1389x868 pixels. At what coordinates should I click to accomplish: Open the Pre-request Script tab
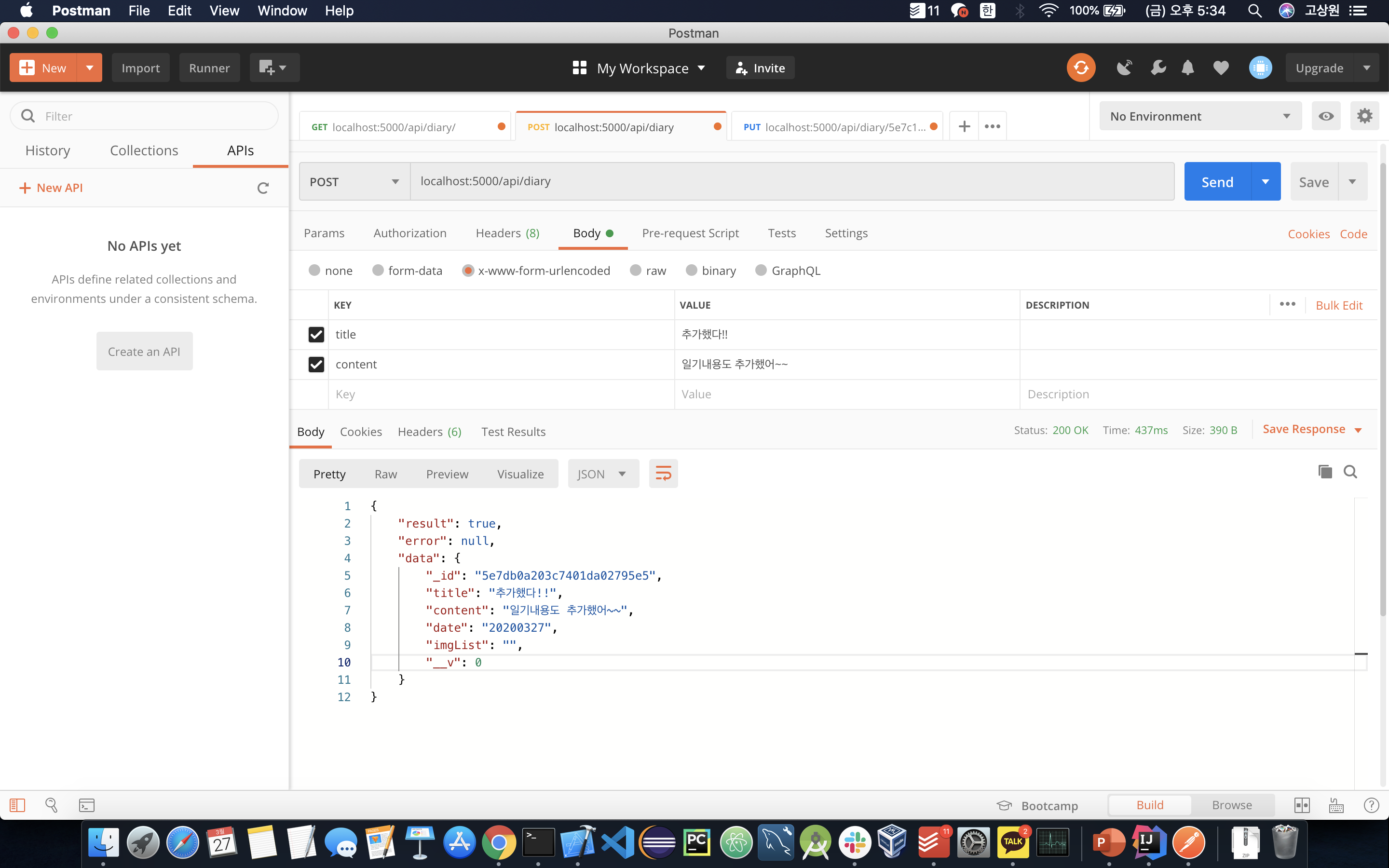[x=690, y=233]
